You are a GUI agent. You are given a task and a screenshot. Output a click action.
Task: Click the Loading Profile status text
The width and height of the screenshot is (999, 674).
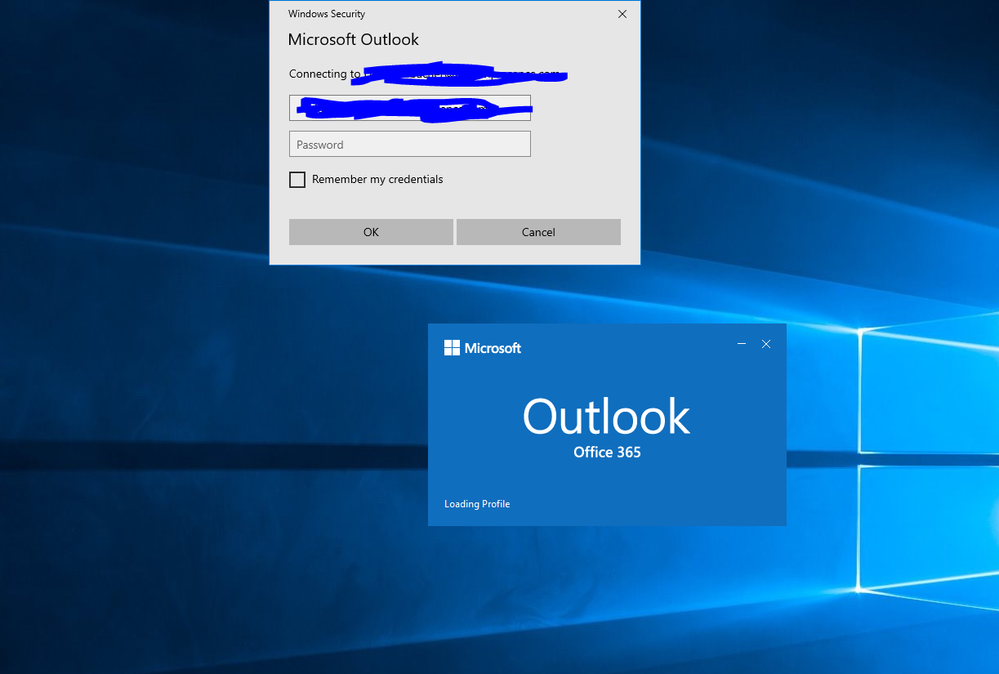pyautogui.click(x=477, y=504)
